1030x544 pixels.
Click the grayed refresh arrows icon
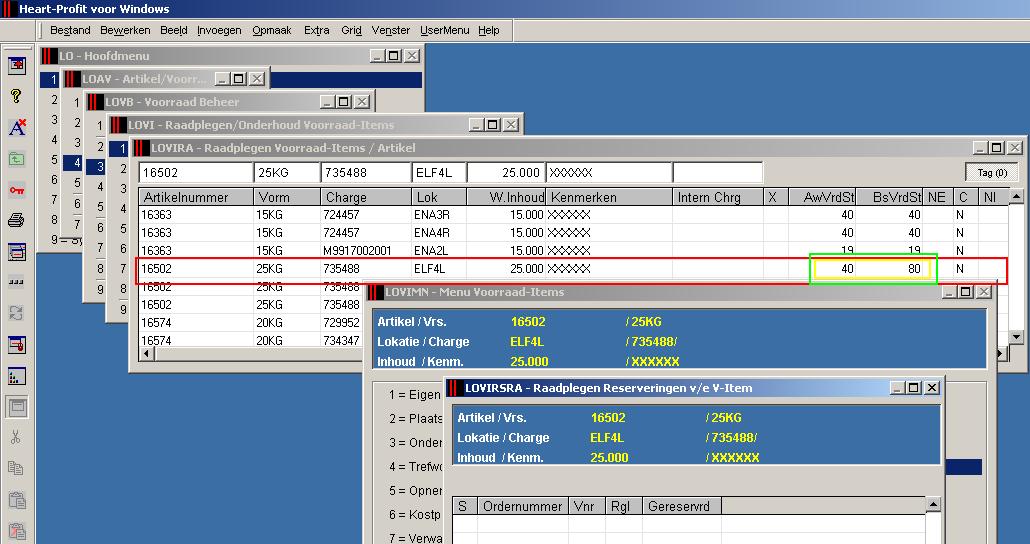17,313
